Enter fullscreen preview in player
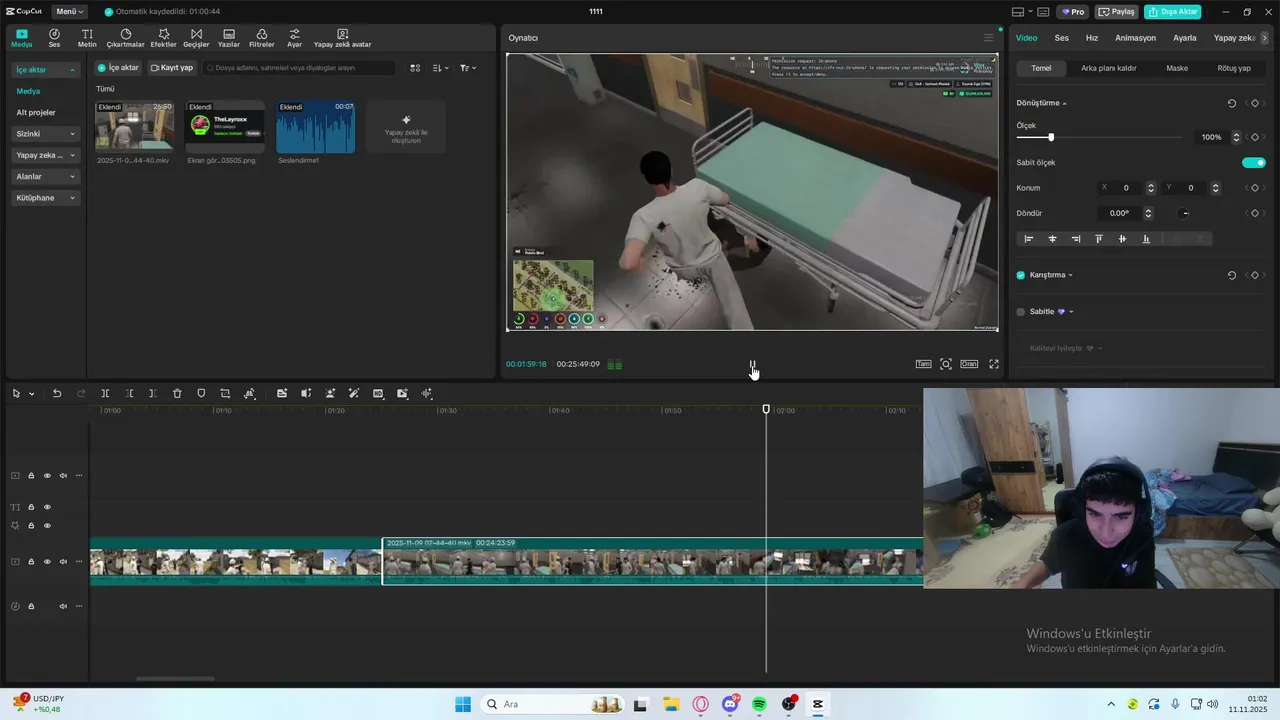The width and height of the screenshot is (1280, 720). 994,364
